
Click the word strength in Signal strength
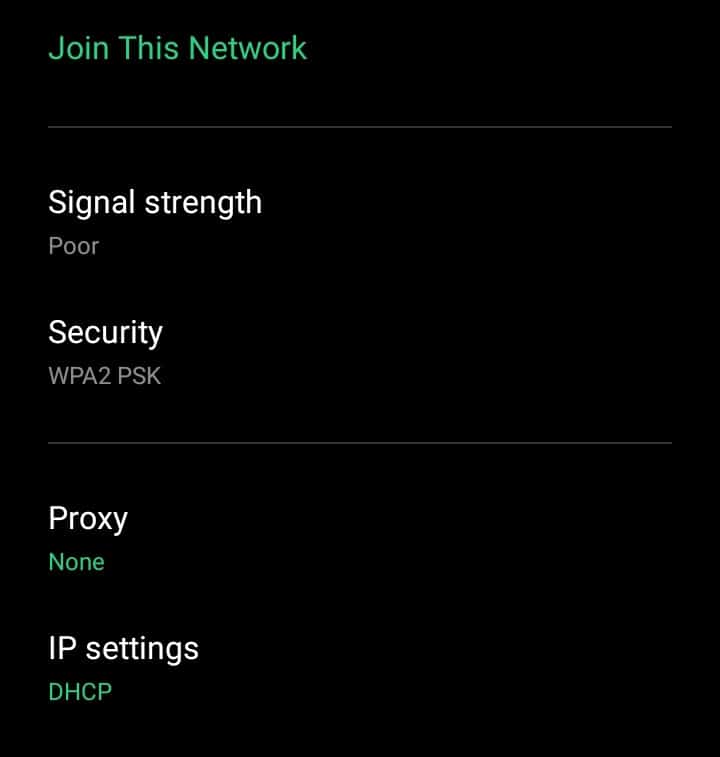point(203,203)
